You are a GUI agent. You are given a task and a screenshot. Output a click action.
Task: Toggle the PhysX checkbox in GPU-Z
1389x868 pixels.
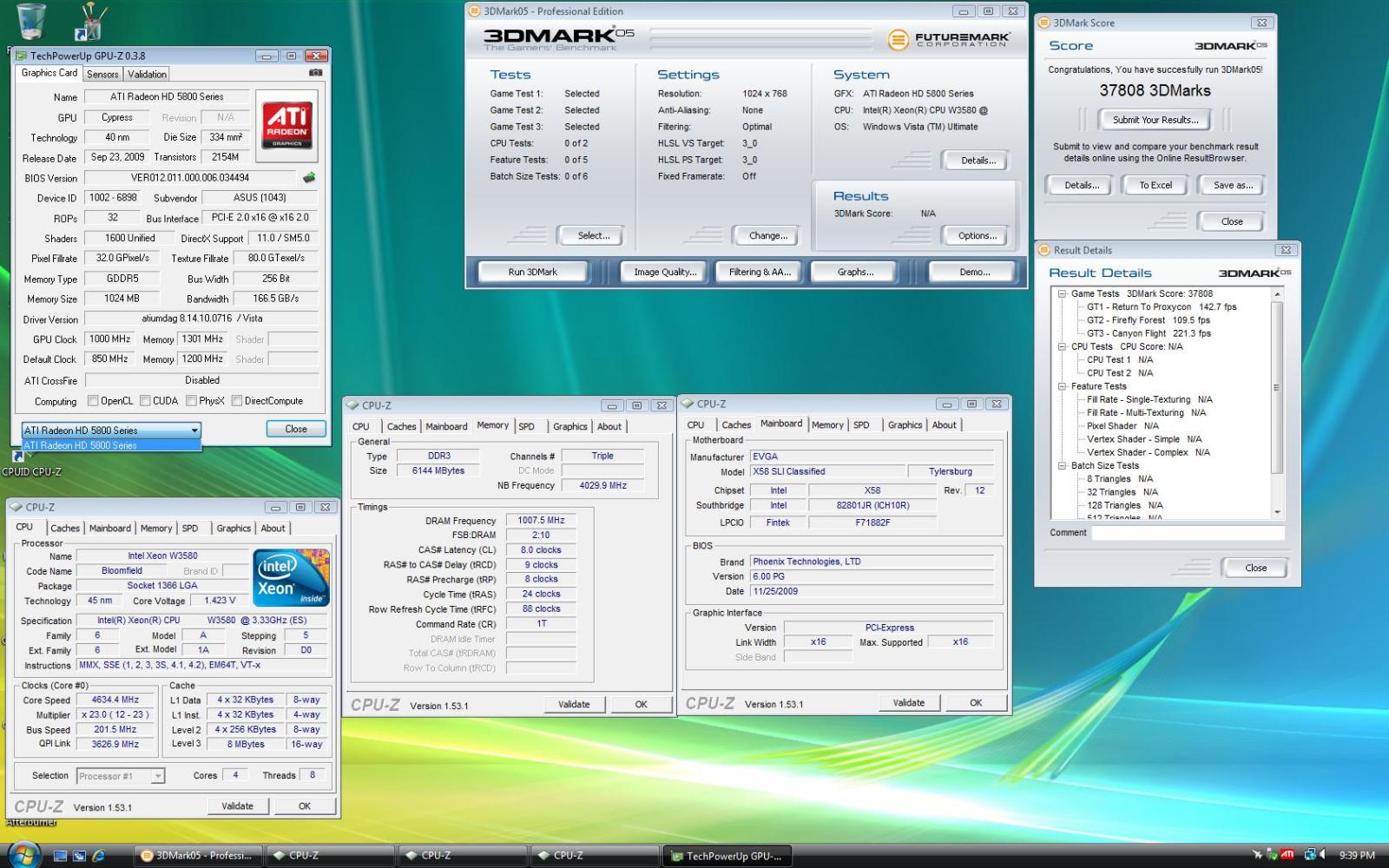point(191,401)
